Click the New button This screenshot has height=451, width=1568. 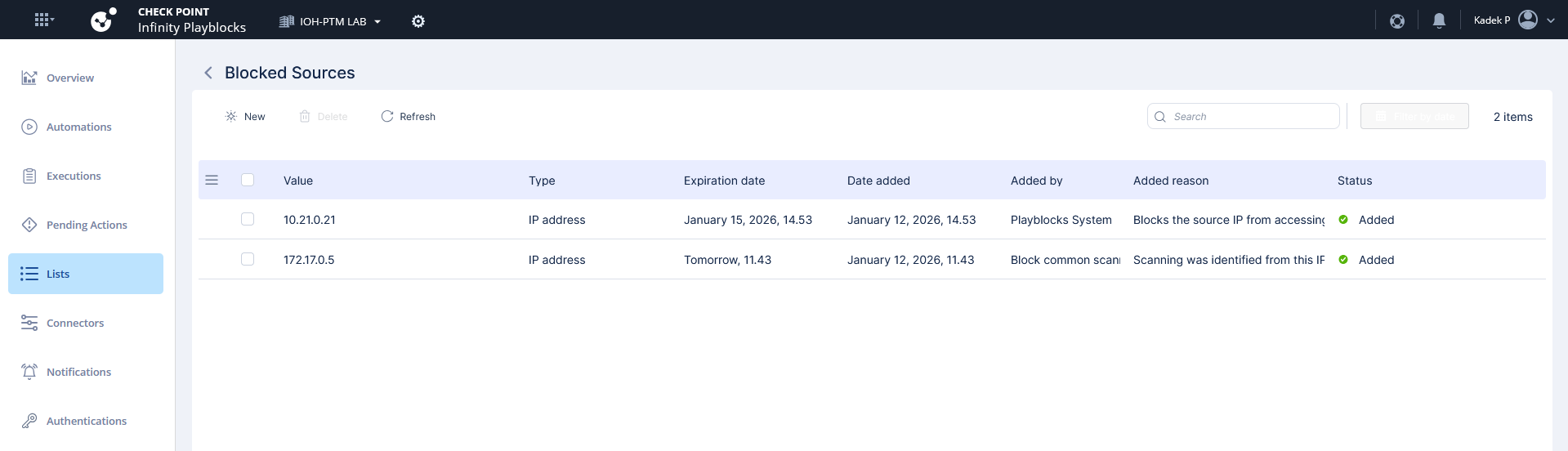pyautogui.click(x=245, y=117)
